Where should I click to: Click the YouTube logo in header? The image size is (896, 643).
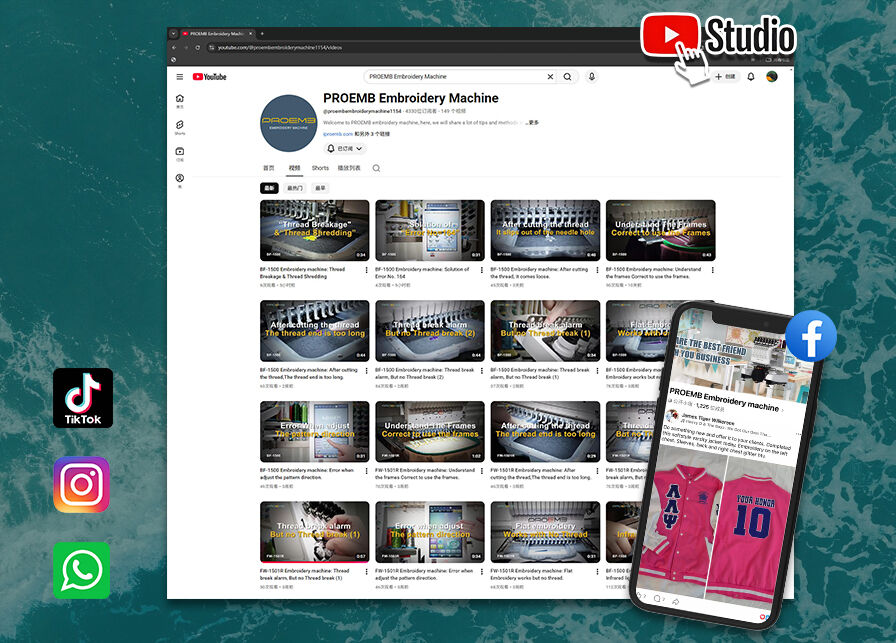point(210,77)
